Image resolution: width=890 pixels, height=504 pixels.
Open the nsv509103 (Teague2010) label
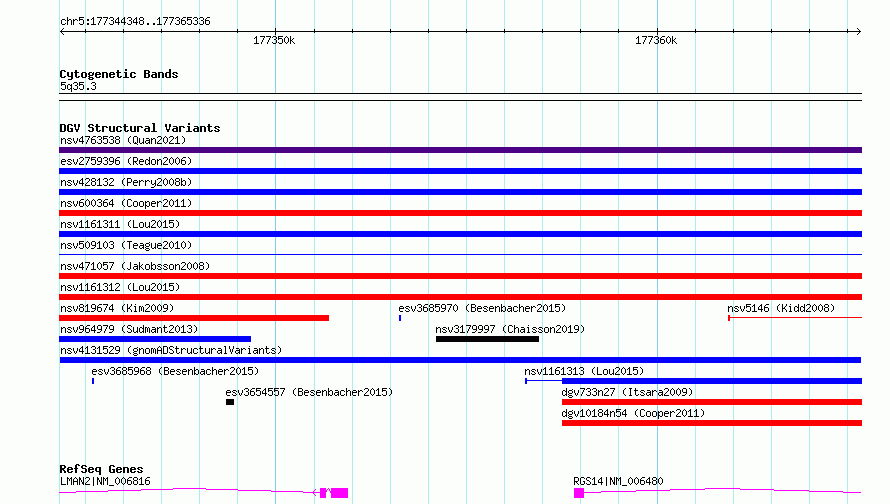pyautogui.click(x=126, y=245)
